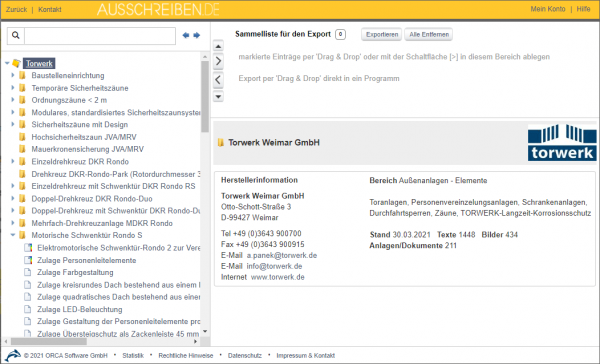Remove entries with the < button
600x364 pixels.
coord(218,80)
